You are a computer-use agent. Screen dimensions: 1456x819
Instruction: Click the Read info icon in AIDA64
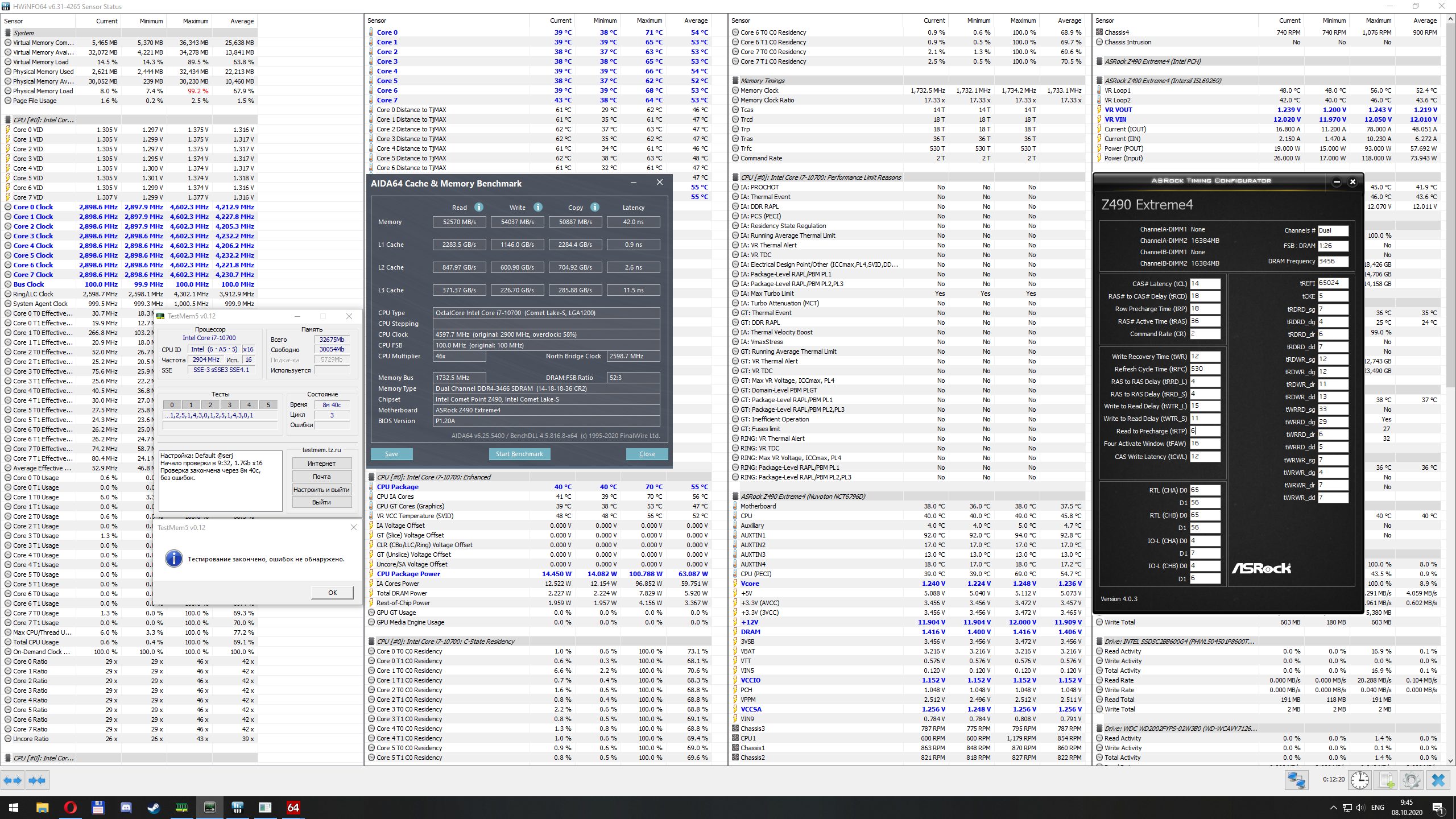(x=479, y=207)
